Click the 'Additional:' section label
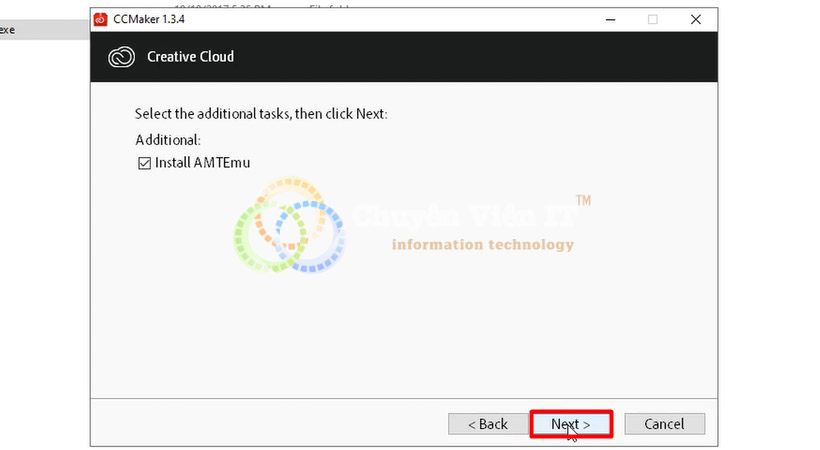 (x=168, y=140)
